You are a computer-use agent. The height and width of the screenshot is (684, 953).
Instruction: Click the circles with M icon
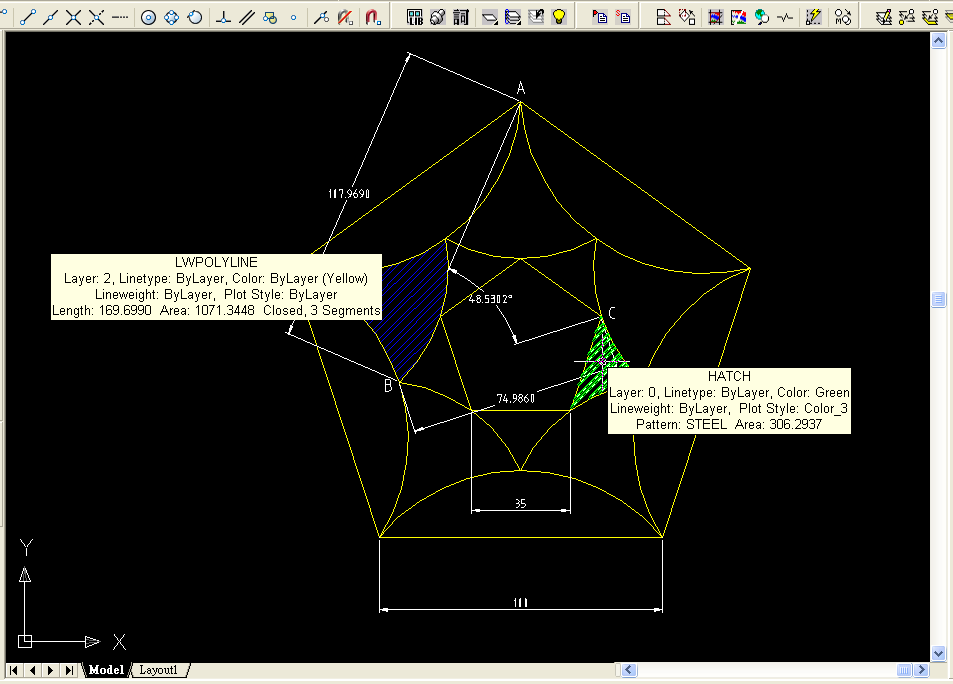click(x=842, y=17)
